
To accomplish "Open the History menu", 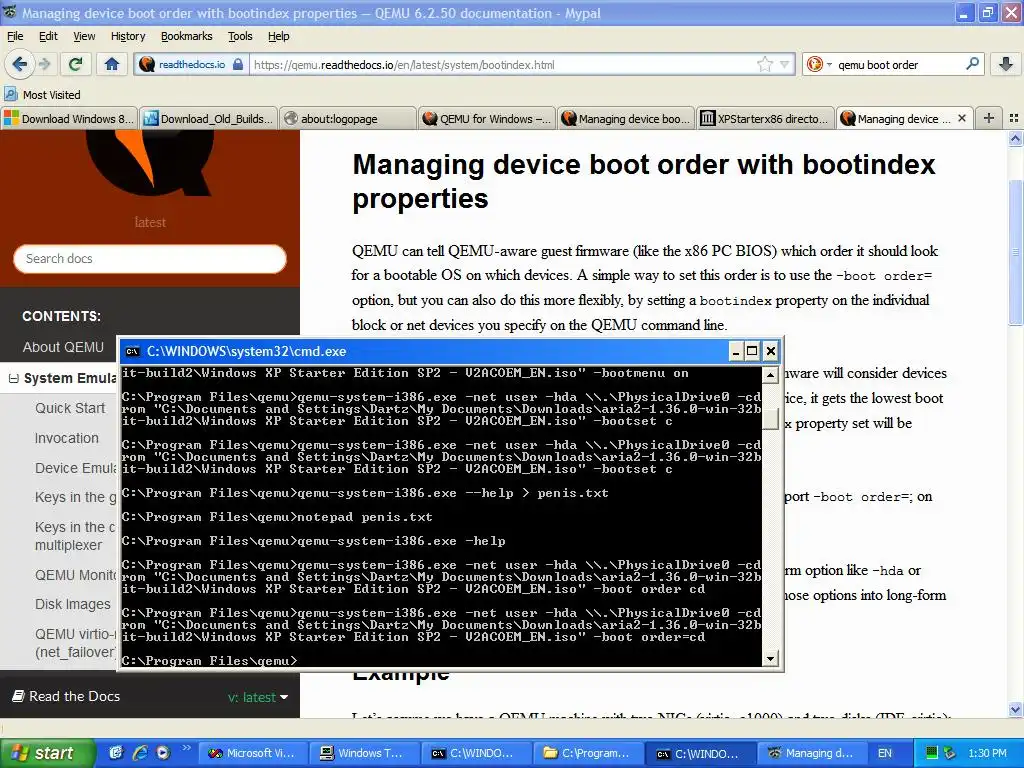I will coord(128,36).
